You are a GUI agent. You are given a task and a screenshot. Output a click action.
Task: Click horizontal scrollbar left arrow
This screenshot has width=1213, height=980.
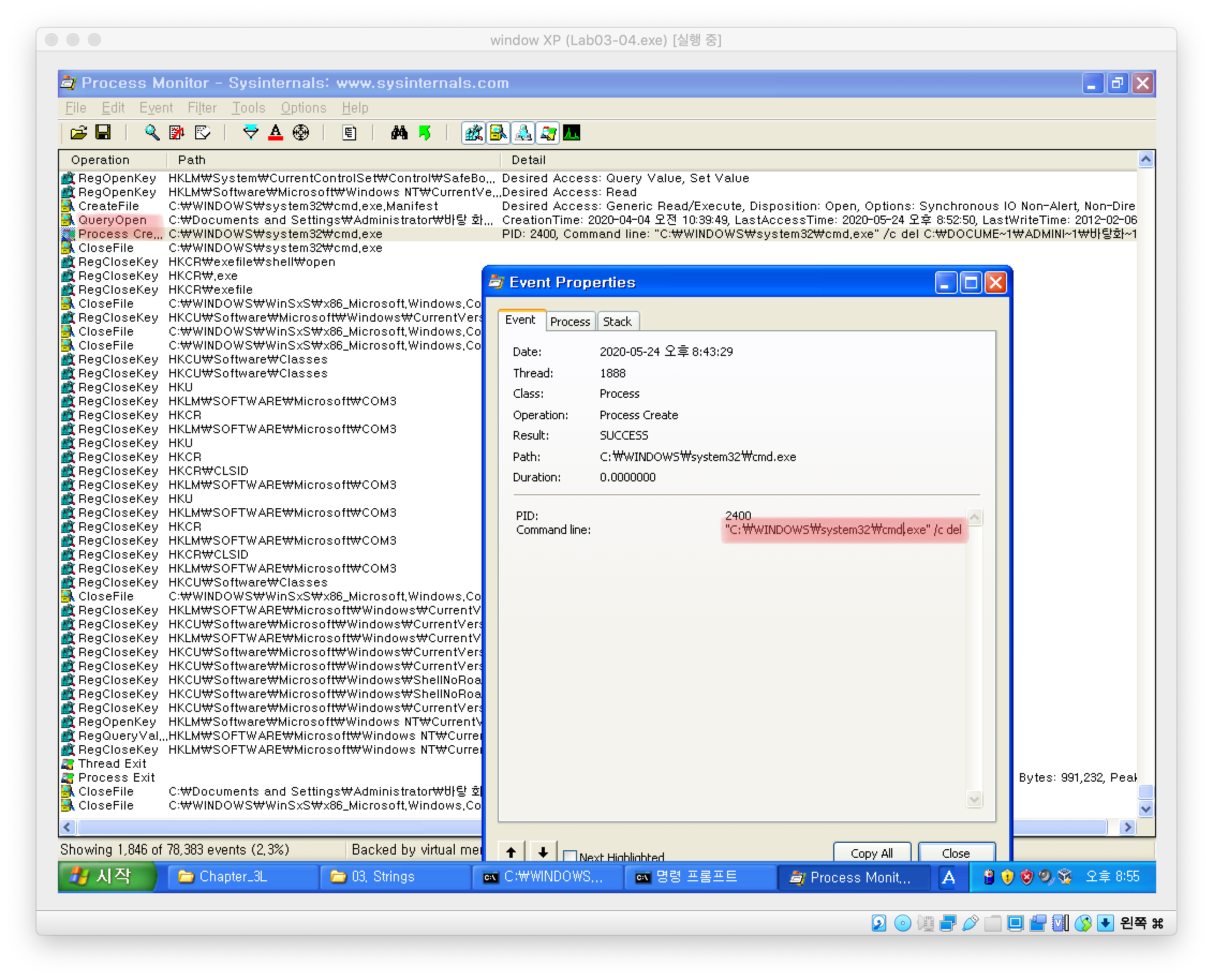tap(68, 828)
